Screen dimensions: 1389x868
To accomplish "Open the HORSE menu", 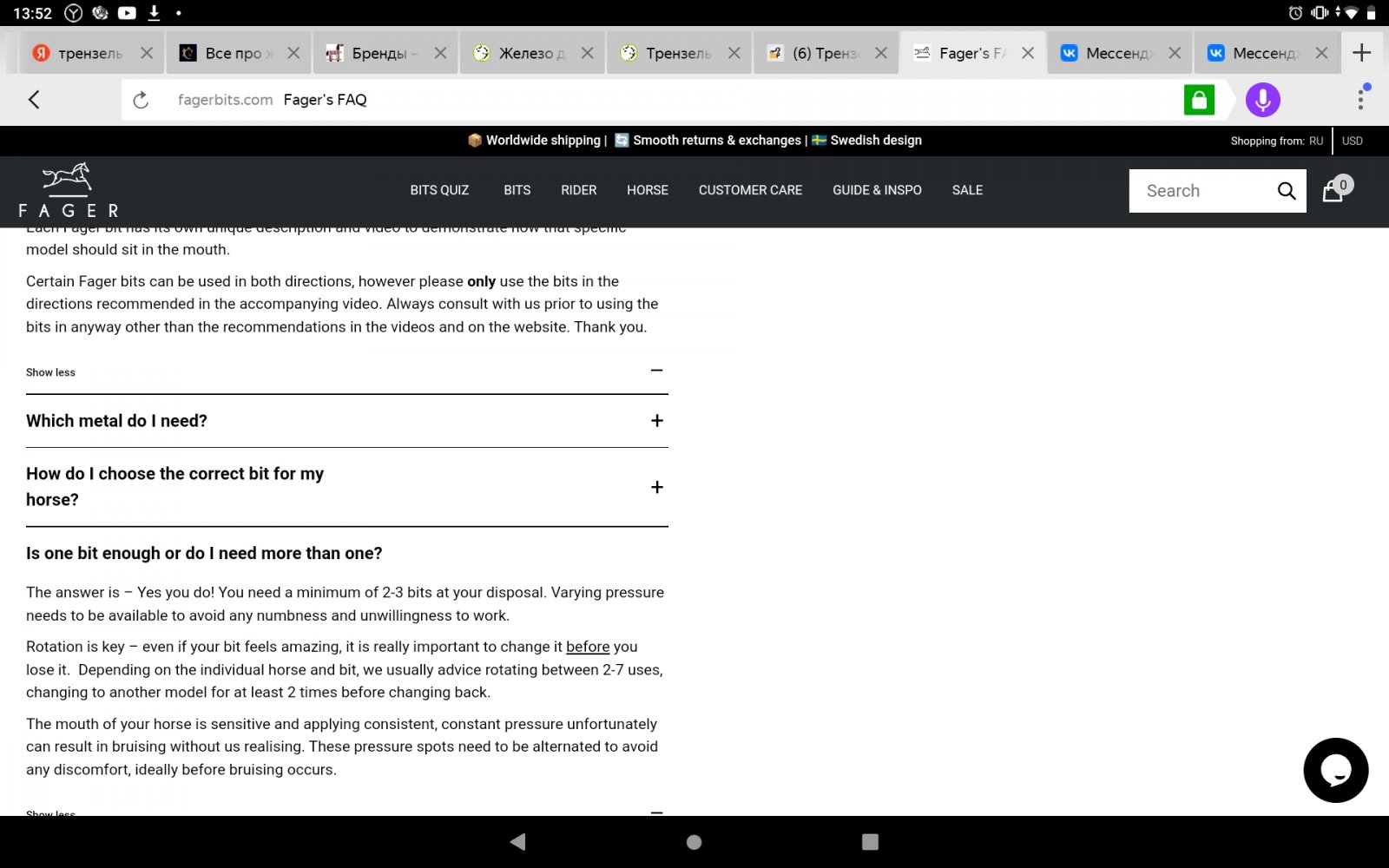I will (648, 190).
